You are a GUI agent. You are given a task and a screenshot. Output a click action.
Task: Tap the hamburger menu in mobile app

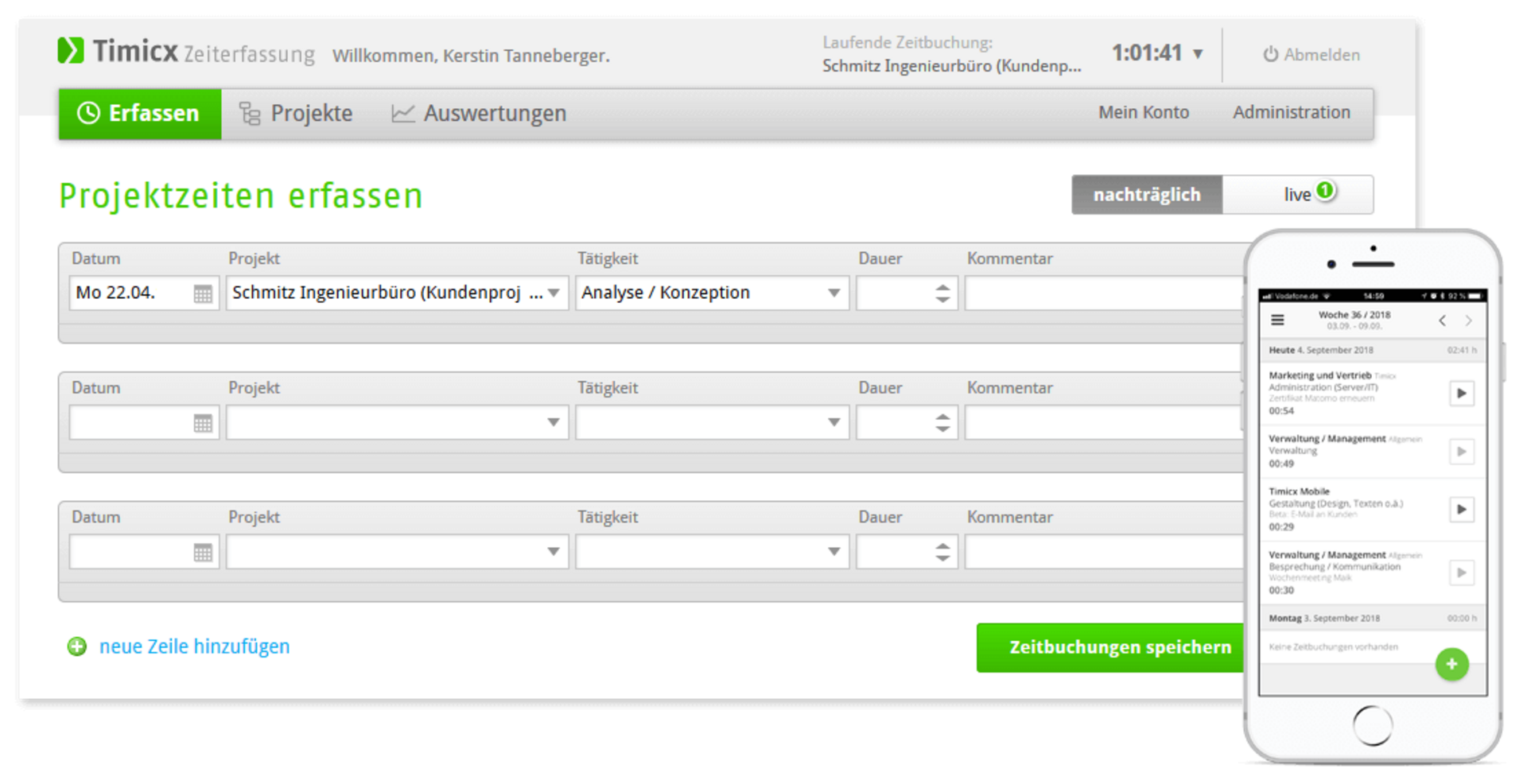click(1277, 320)
